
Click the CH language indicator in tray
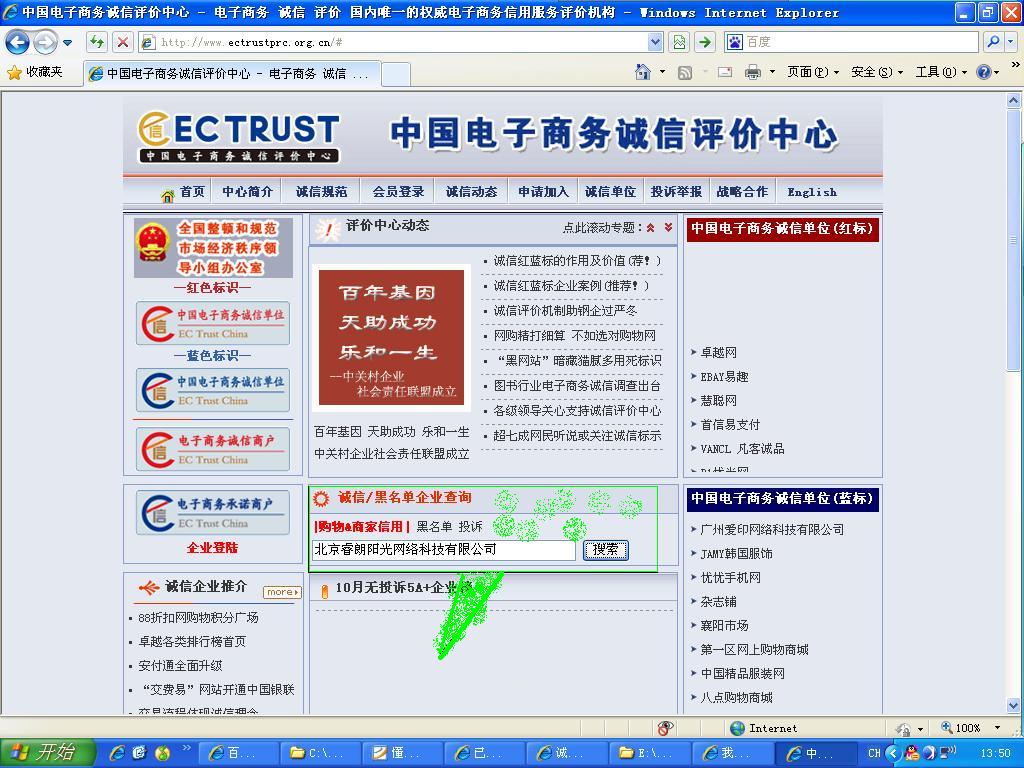click(874, 753)
